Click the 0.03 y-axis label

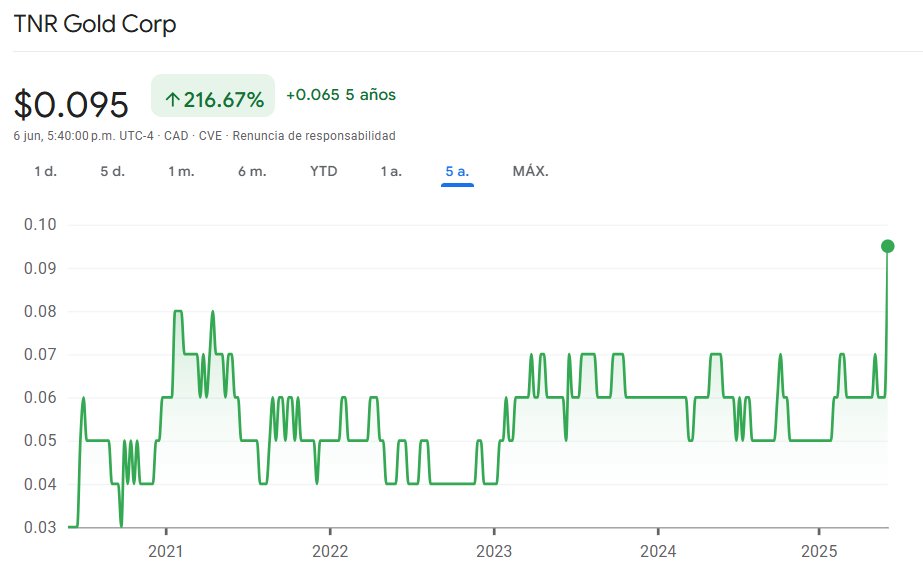click(x=40, y=527)
